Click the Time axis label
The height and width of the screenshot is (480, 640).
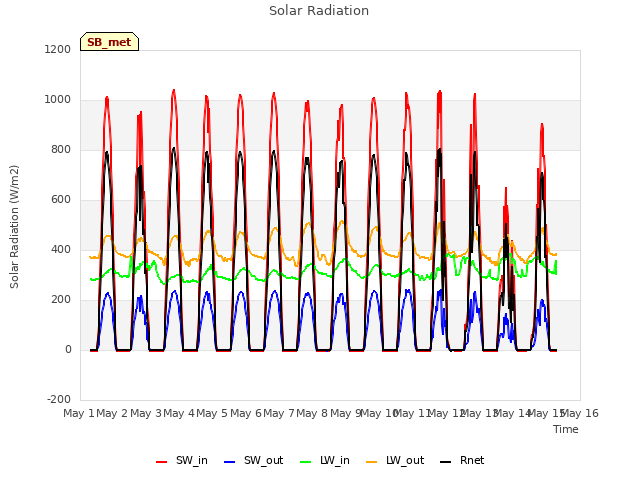566,429
